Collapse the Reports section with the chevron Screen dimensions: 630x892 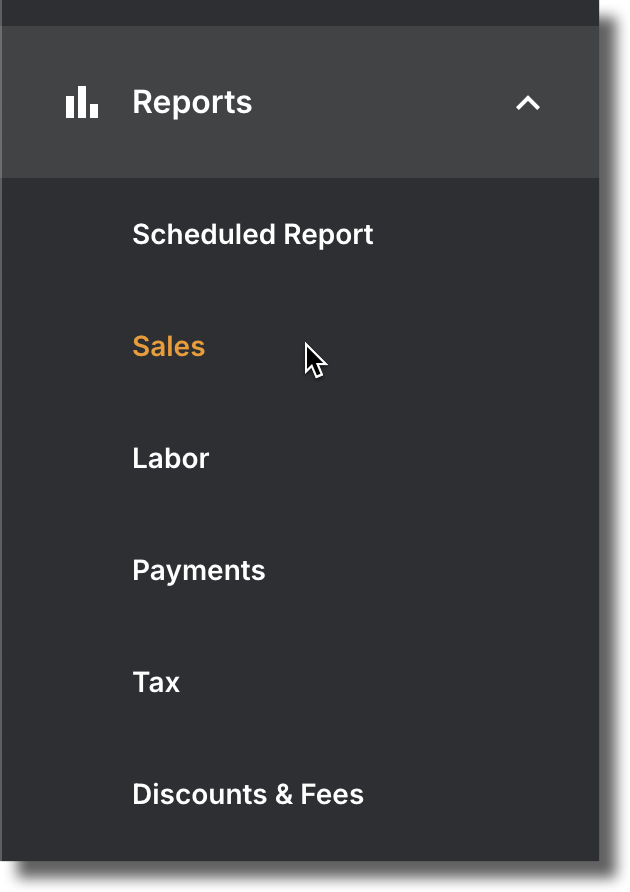click(x=528, y=103)
